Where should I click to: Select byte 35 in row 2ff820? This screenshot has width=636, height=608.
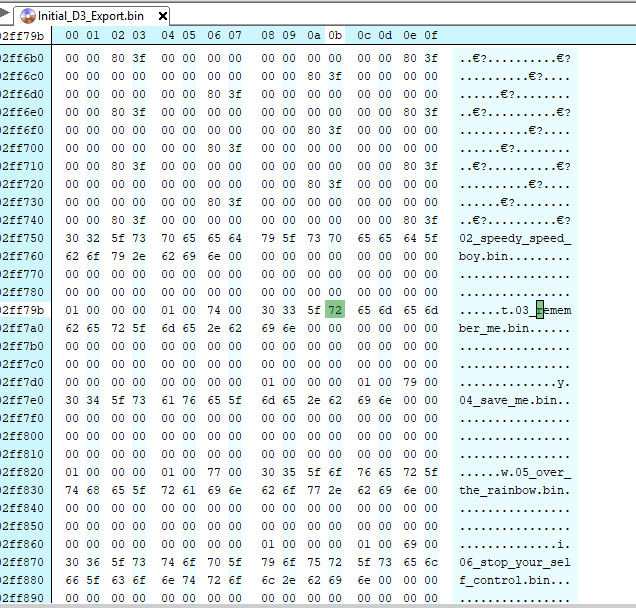[x=289, y=472]
